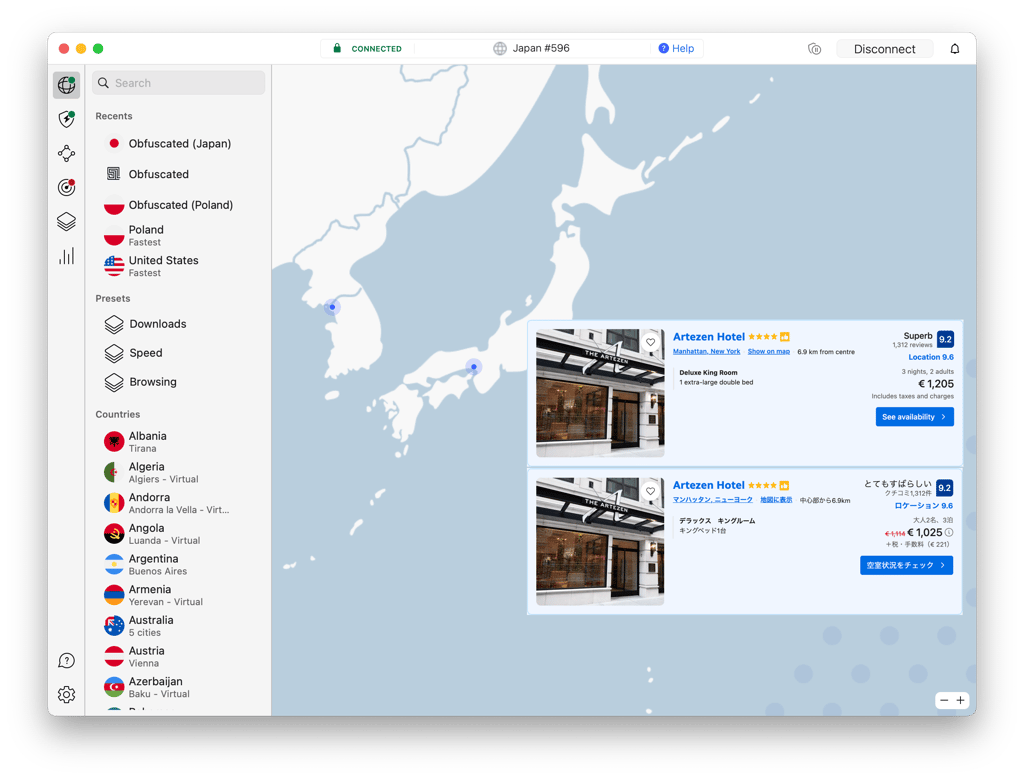
Task: Click the Countries section header
Action: (118, 415)
